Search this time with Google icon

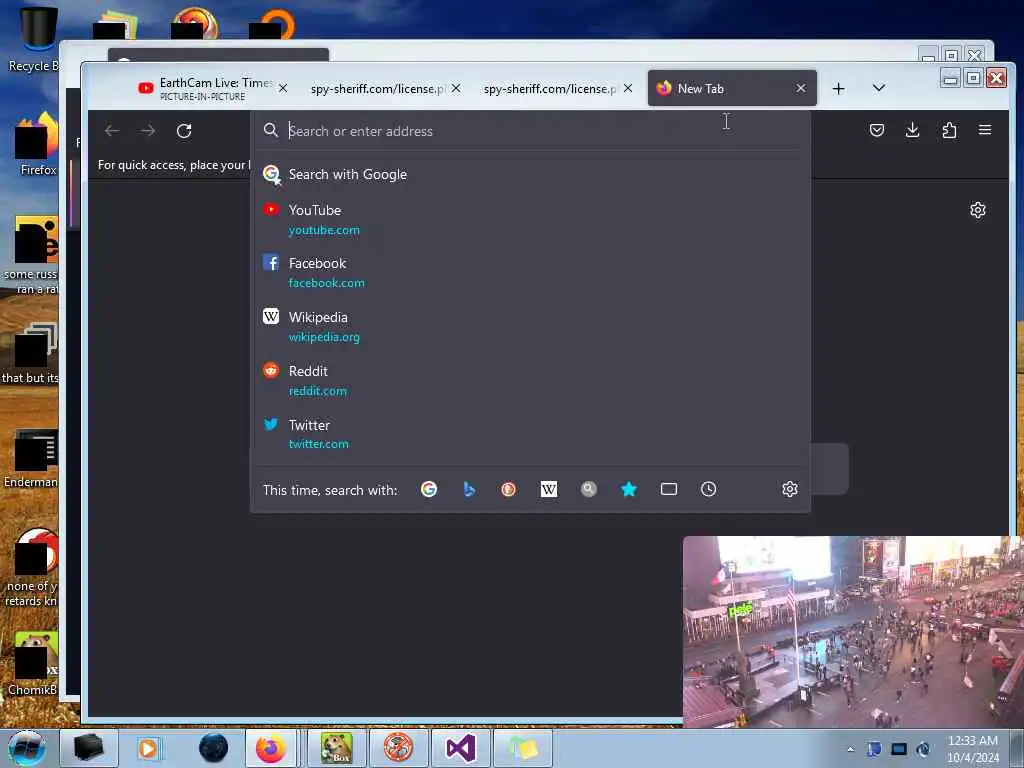point(429,489)
